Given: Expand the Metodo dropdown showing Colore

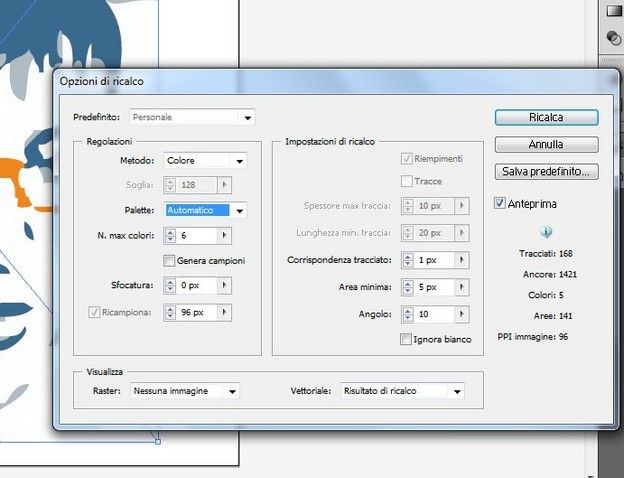Looking at the screenshot, I should coord(239,161).
